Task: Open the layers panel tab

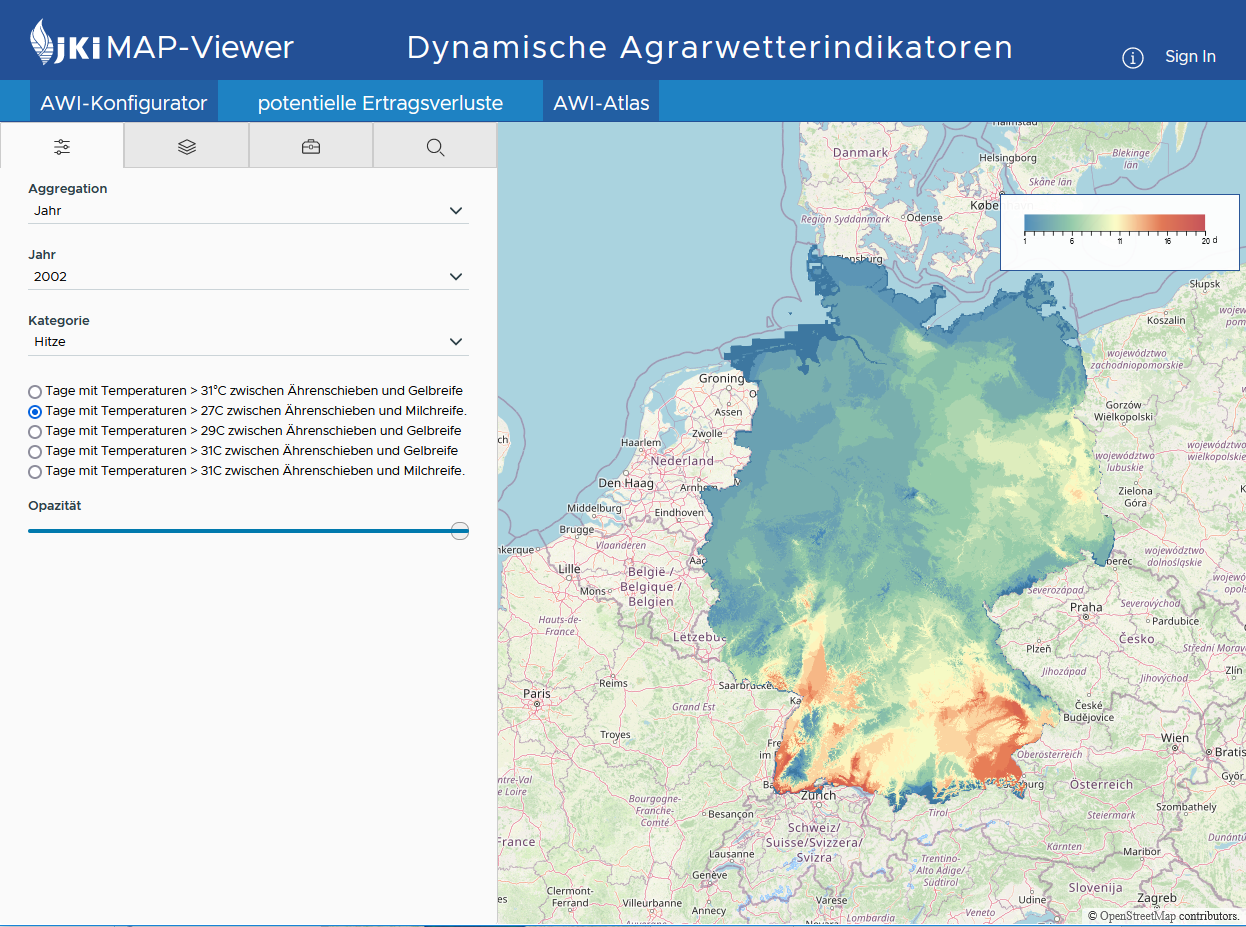Action: pos(186,147)
